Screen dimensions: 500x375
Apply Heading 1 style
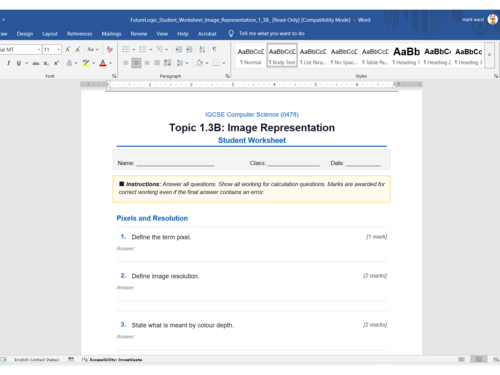pyautogui.click(x=406, y=56)
